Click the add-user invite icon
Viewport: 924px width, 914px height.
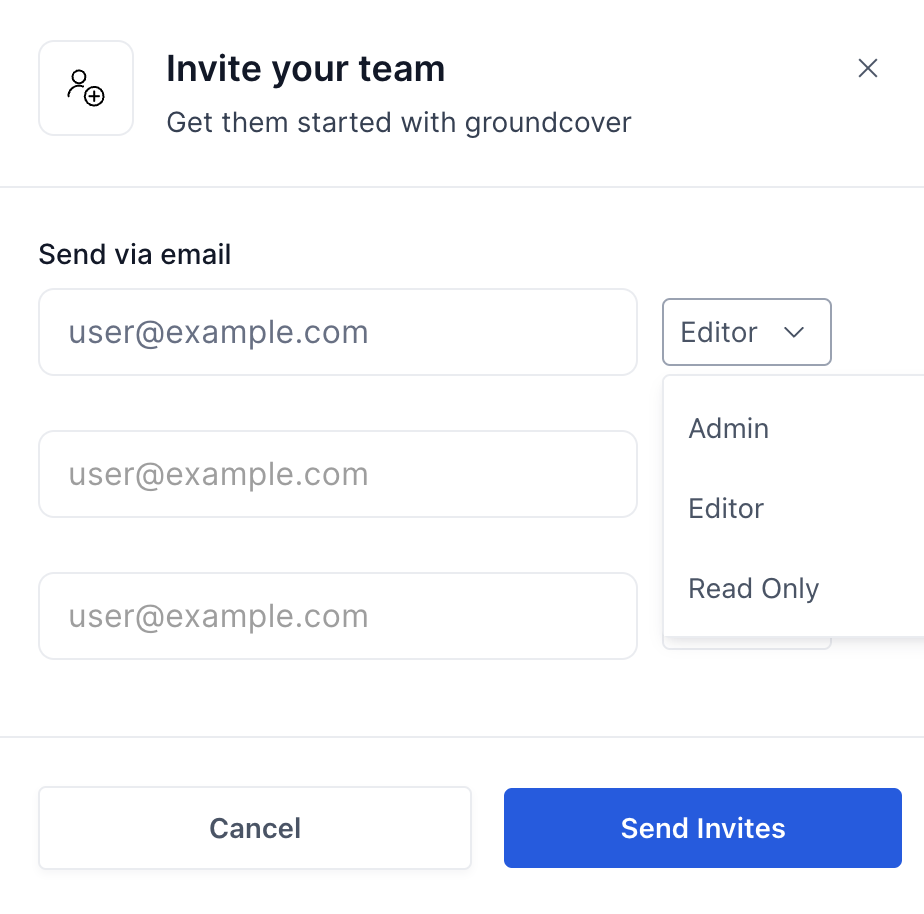coord(86,88)
